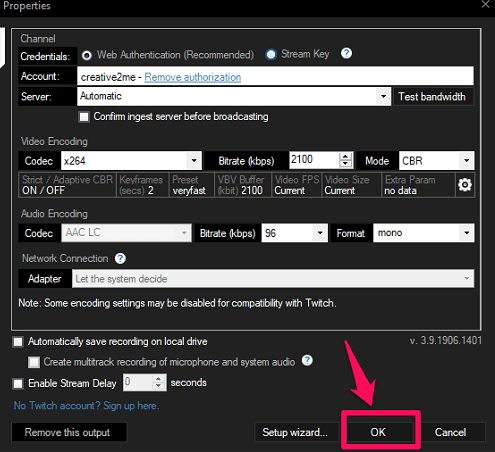Open the Format dropdown showing mono
Screen dimensions: 495x452
pyautogui.click(x=423, y=233)
